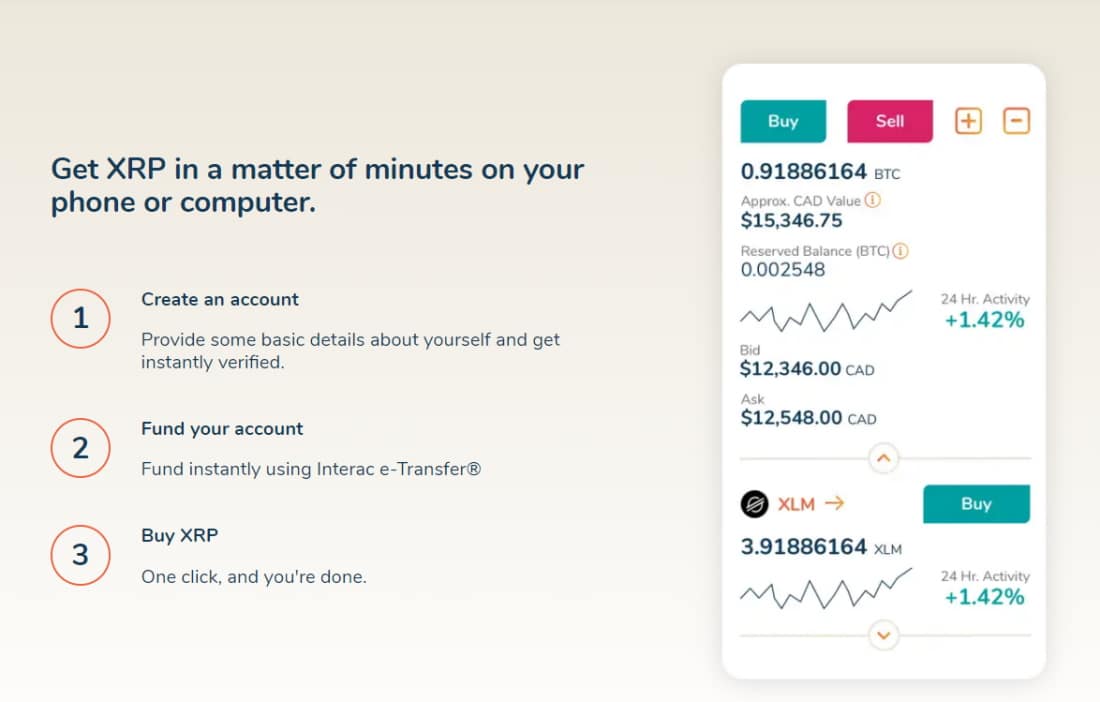Click the pink Sell button

[890, 121]
